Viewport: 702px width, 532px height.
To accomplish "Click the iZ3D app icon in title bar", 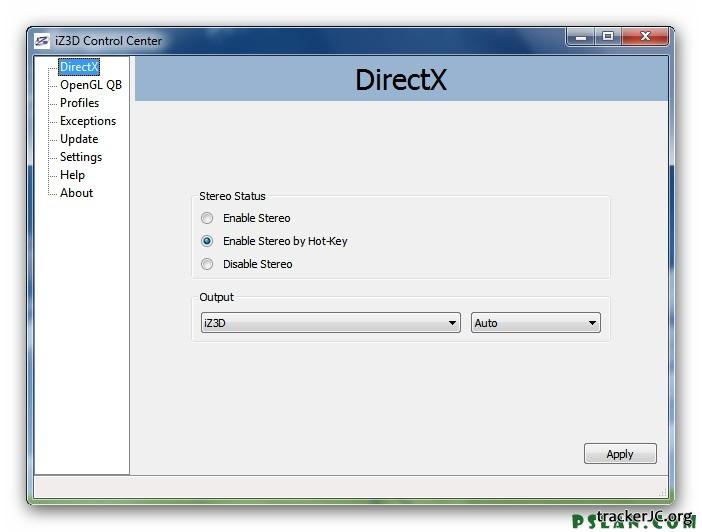I will pos(42,41).
